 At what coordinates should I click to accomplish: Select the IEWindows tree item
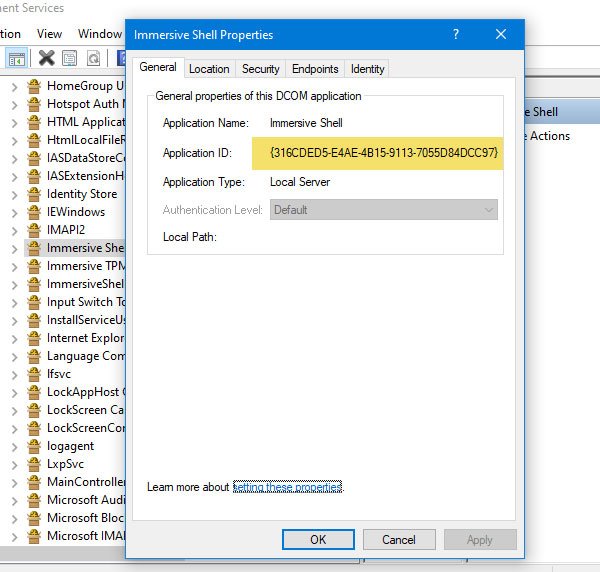coord(76,212)
